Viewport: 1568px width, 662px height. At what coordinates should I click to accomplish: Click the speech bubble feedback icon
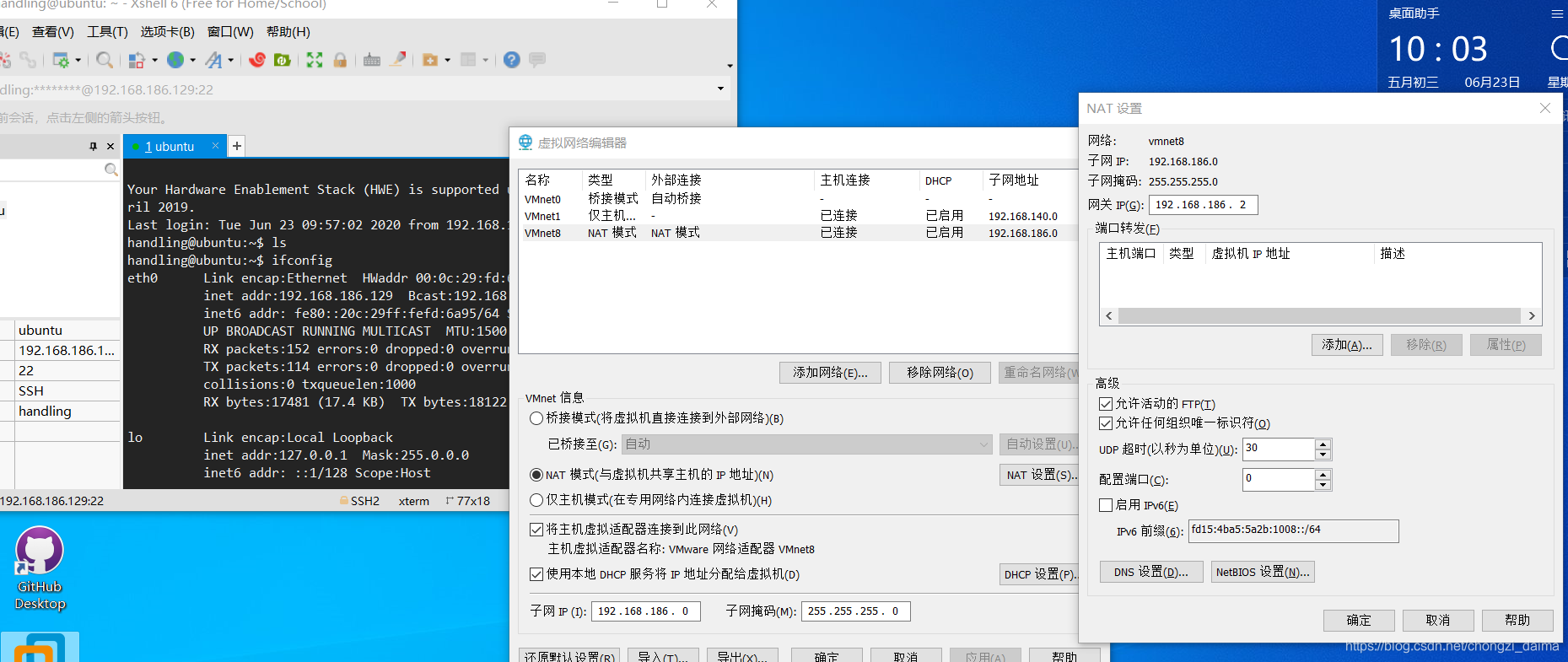click(x=537, y=60)
